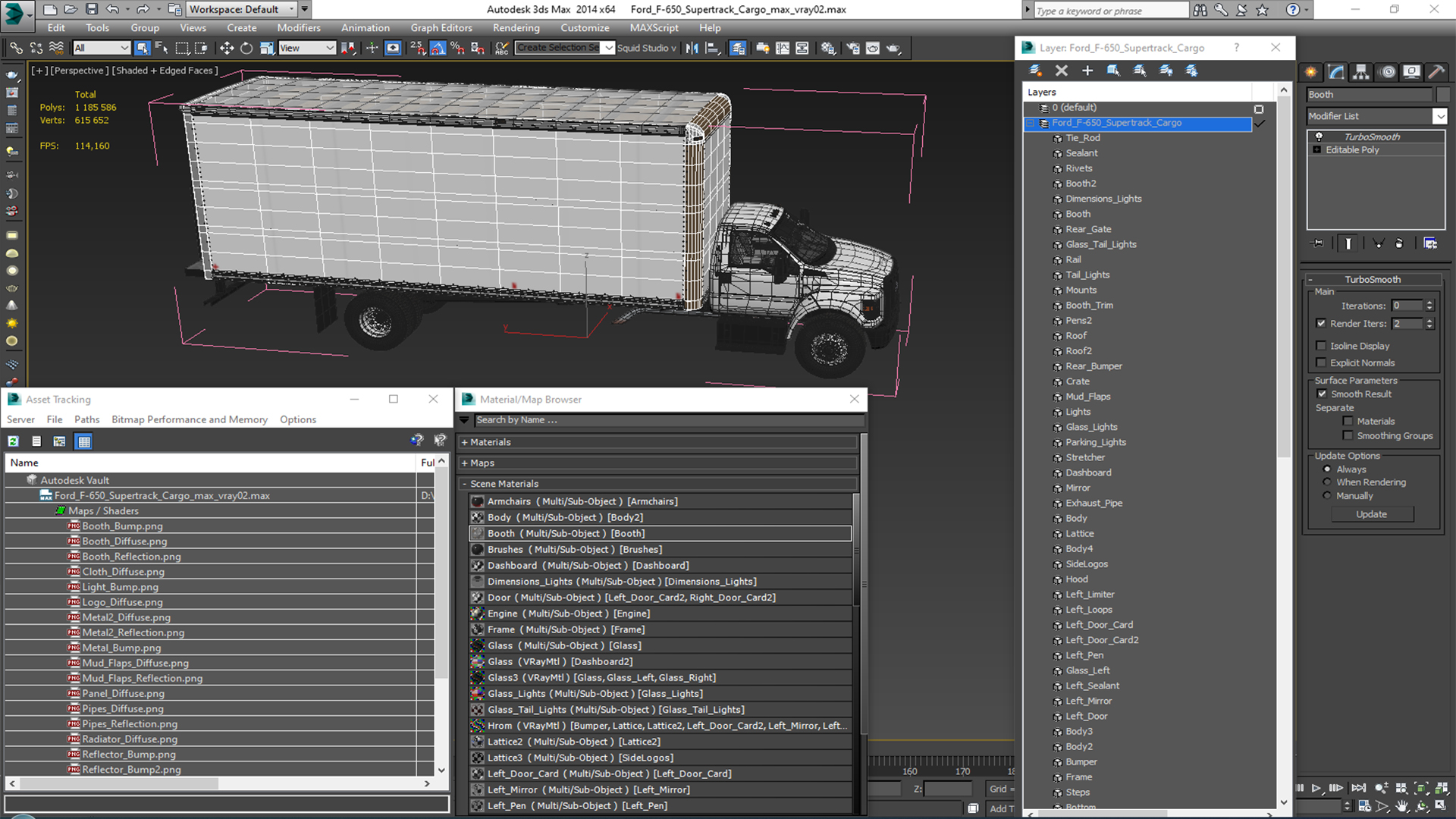The image size is (1456, 819).
Task: Open the Rendering menu
Action: pyautogui.click(x=516, y=28)
